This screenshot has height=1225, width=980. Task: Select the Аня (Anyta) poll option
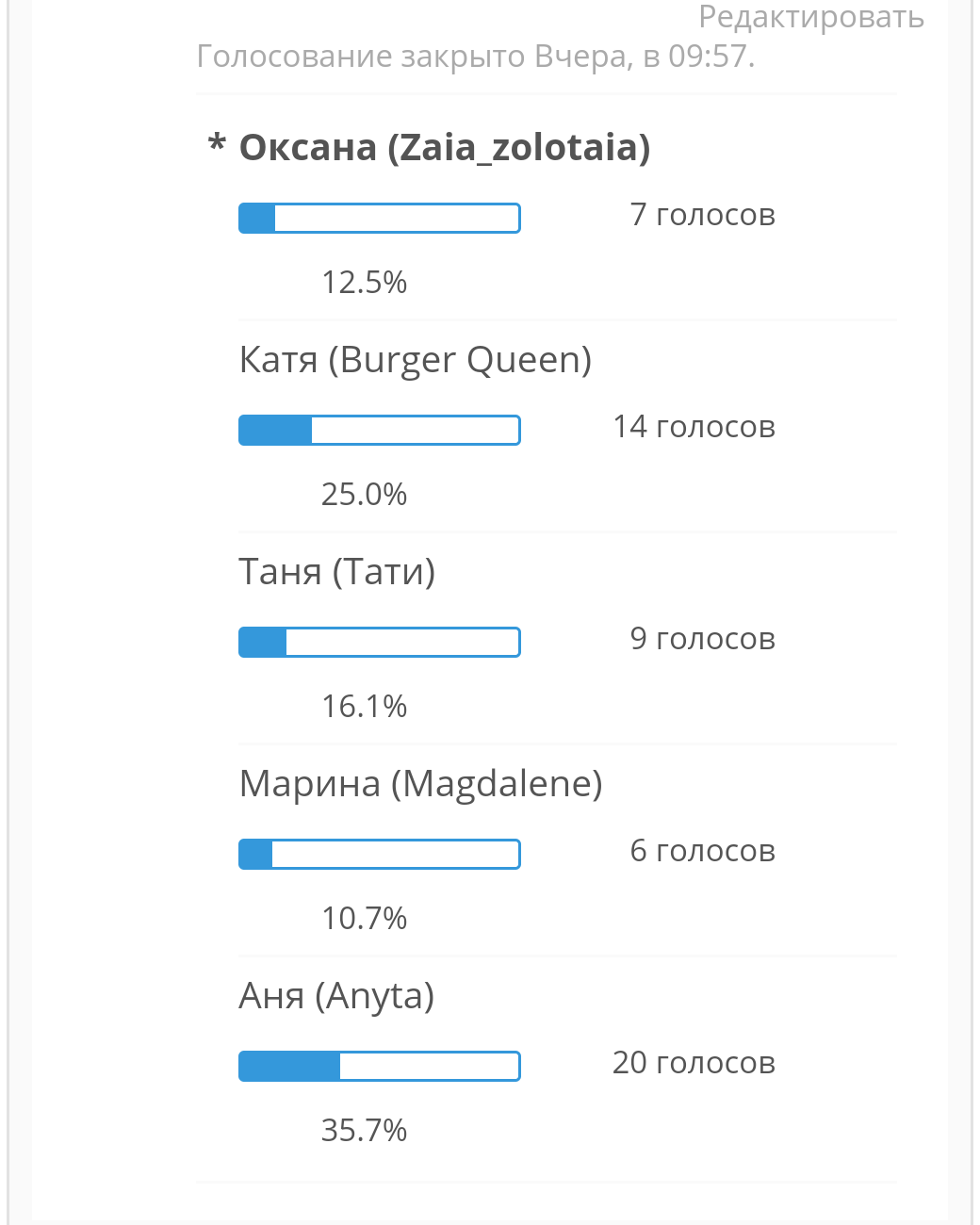(x=336, y=996)
